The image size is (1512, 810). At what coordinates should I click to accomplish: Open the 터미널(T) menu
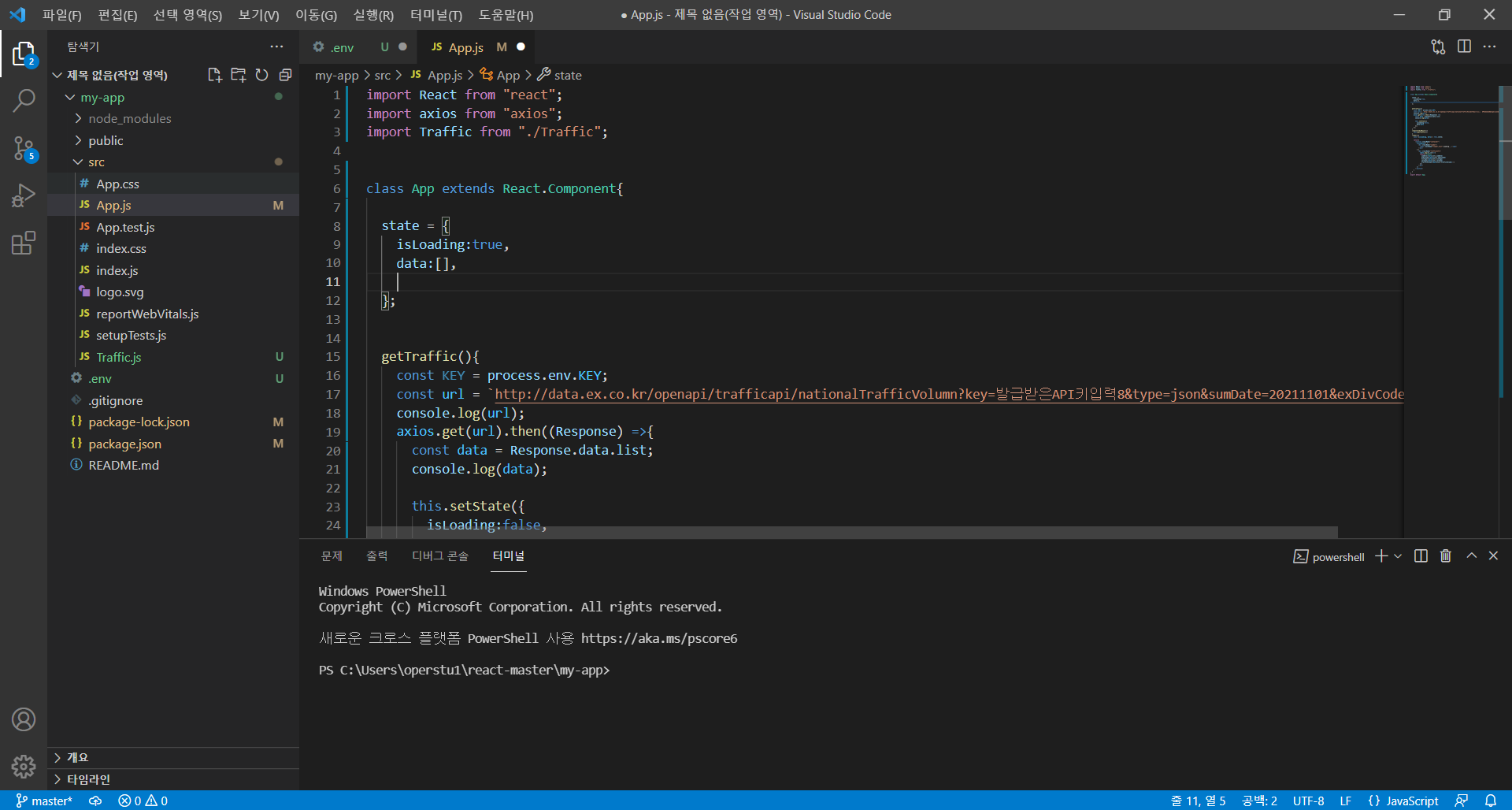click(436, 15)
